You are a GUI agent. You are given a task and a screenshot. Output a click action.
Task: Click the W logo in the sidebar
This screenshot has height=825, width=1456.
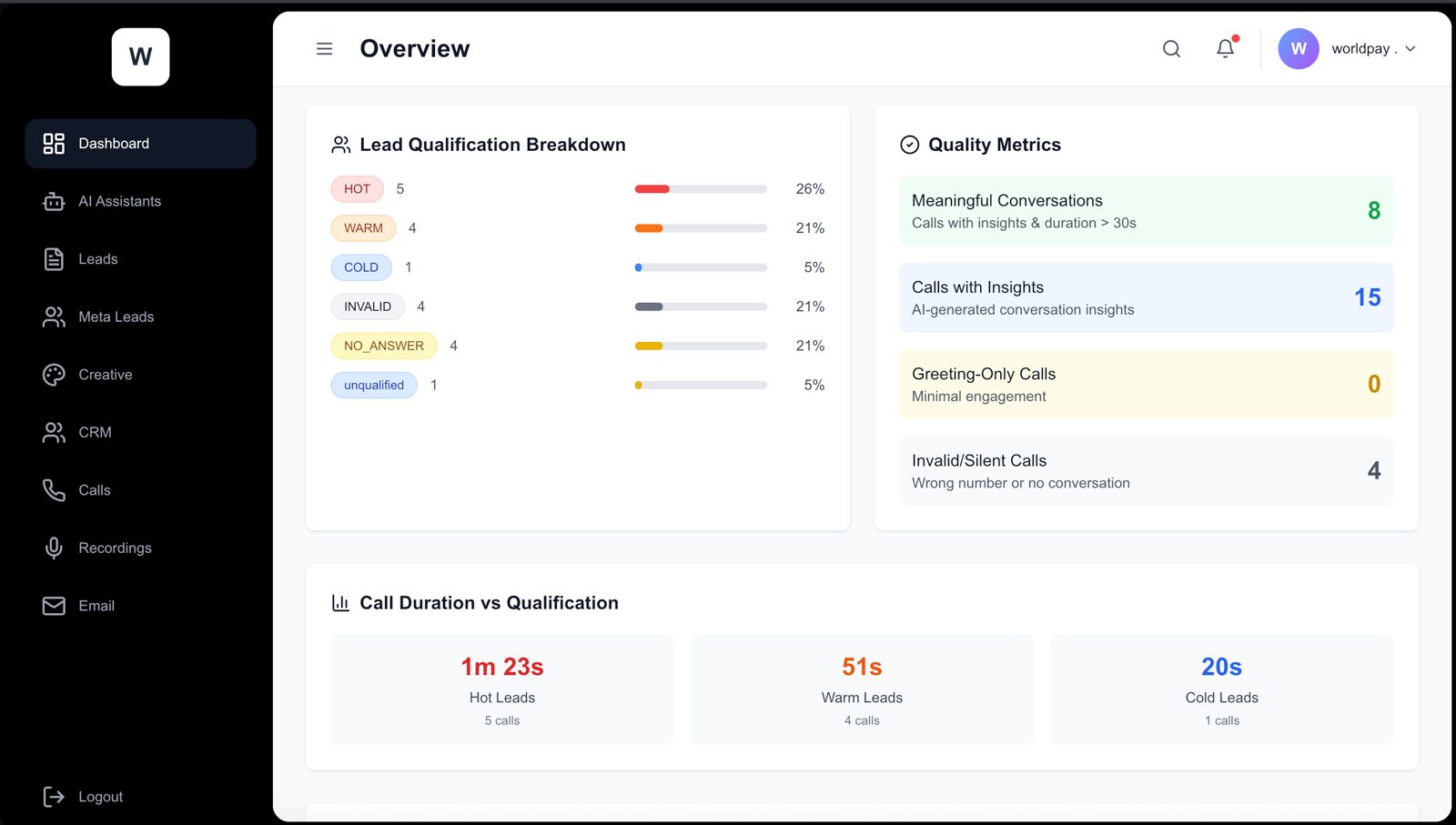click(140, 55)
